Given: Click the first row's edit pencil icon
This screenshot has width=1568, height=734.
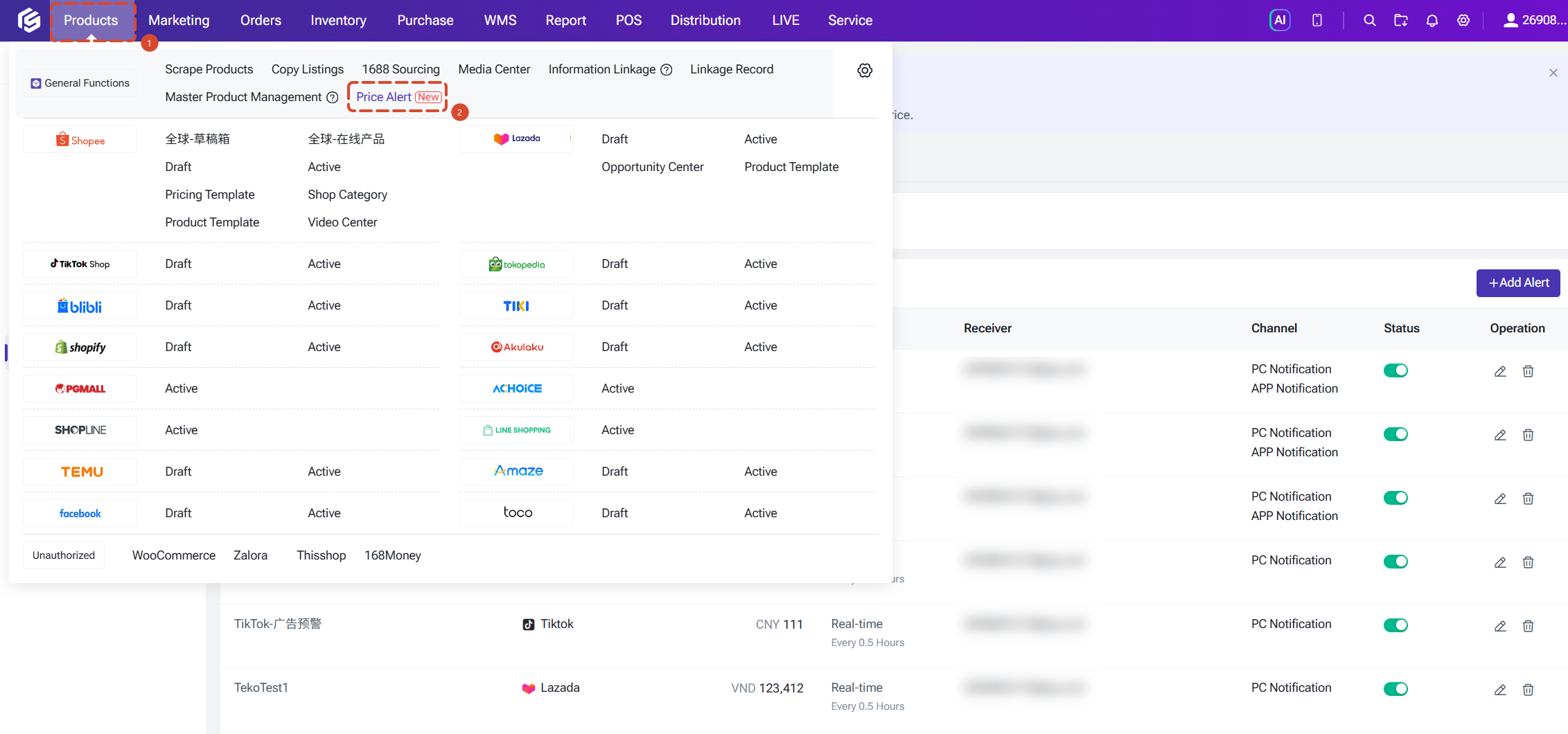Looking at the screenshot, I should 1500,370.
